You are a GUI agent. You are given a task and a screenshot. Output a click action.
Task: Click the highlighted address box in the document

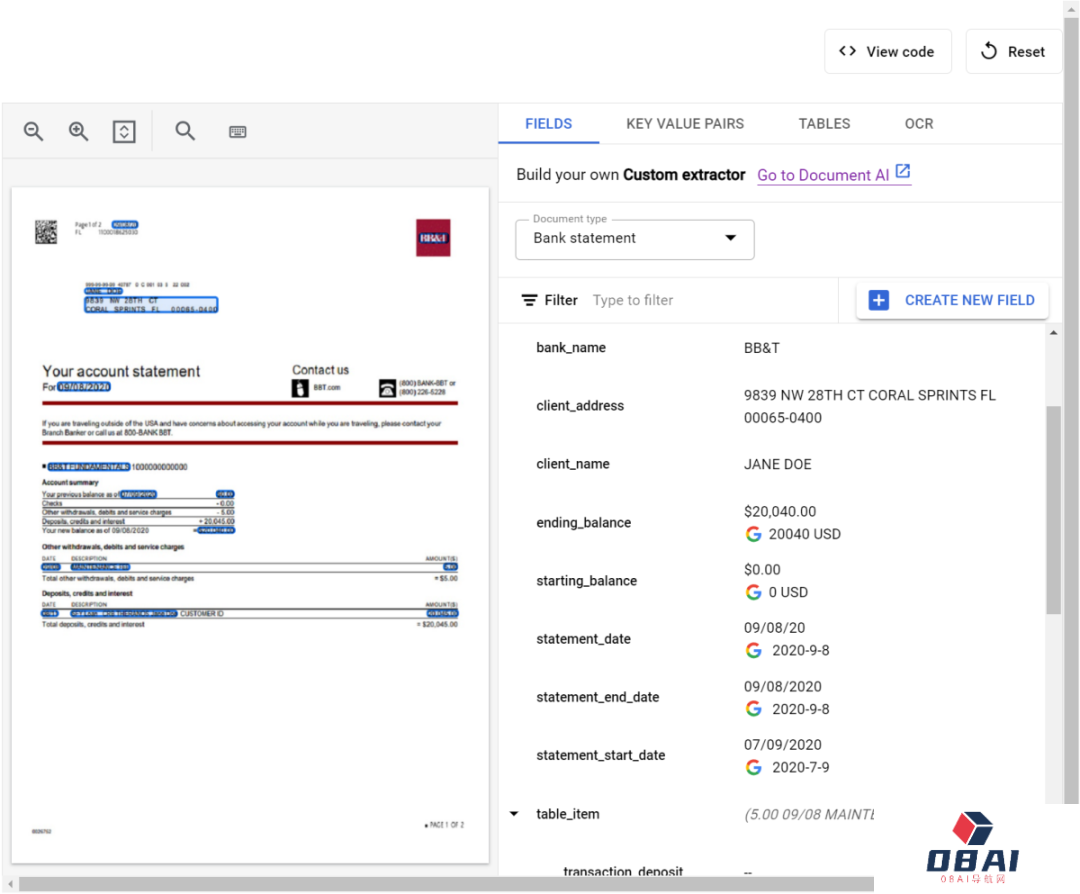(151, 304)
